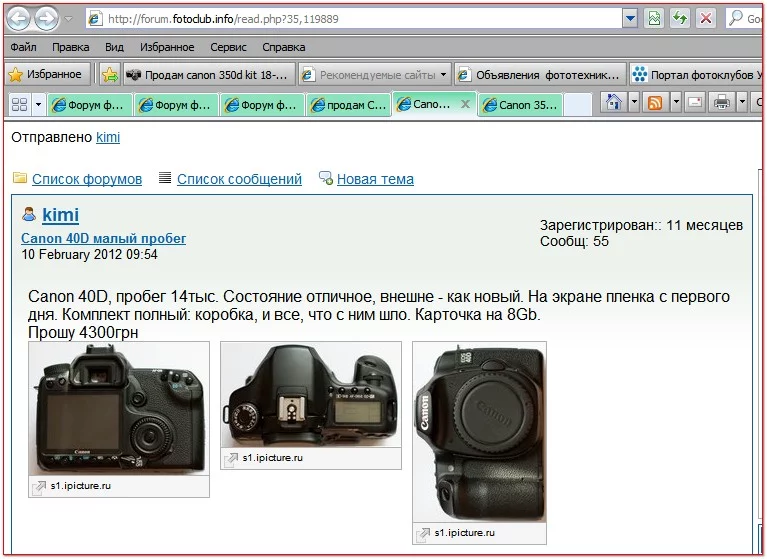This screenshot has height=559, width=767.
Task: Switch to first Форум ф... tab
Action: pyautogui.click(x=90, y=105)
